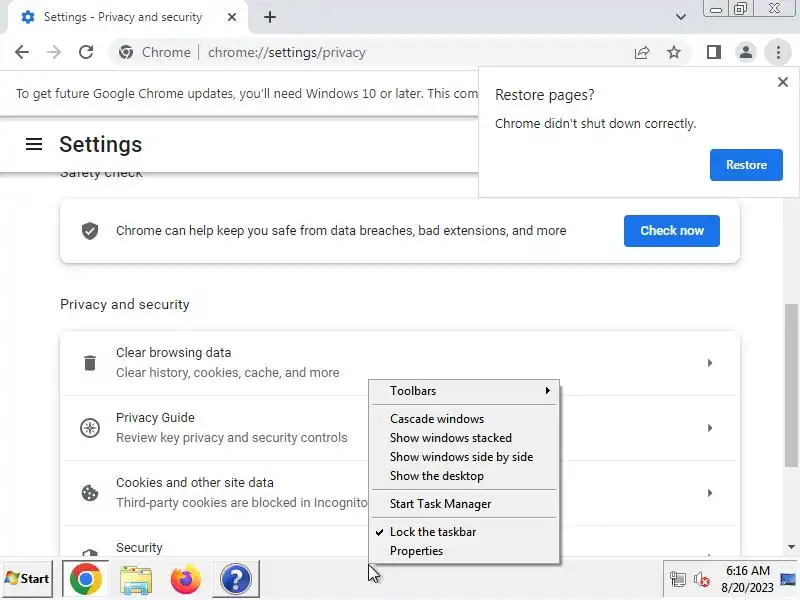This screenshot has height=600, width=800.
Task: Share this page via the share icon
Action: tap(642, 53)
